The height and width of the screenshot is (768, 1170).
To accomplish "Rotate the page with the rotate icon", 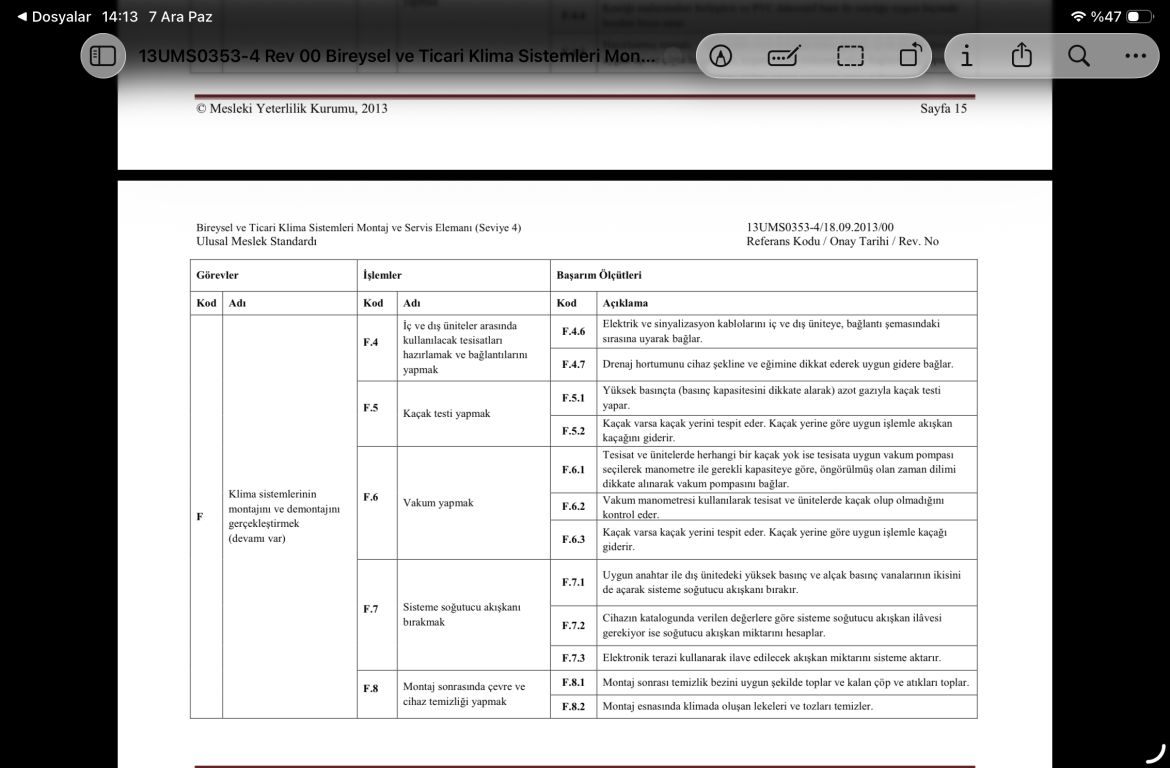I will click(909, 56).
